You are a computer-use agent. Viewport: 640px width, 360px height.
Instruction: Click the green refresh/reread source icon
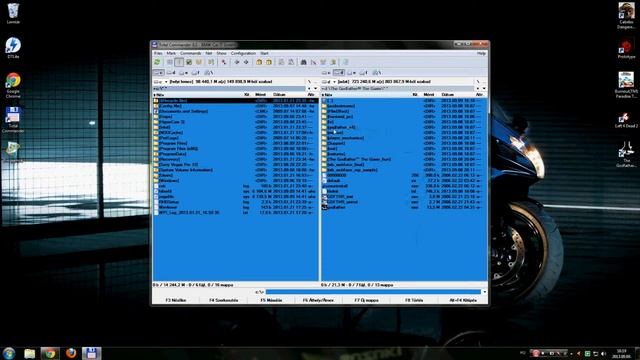coord(157,62)
